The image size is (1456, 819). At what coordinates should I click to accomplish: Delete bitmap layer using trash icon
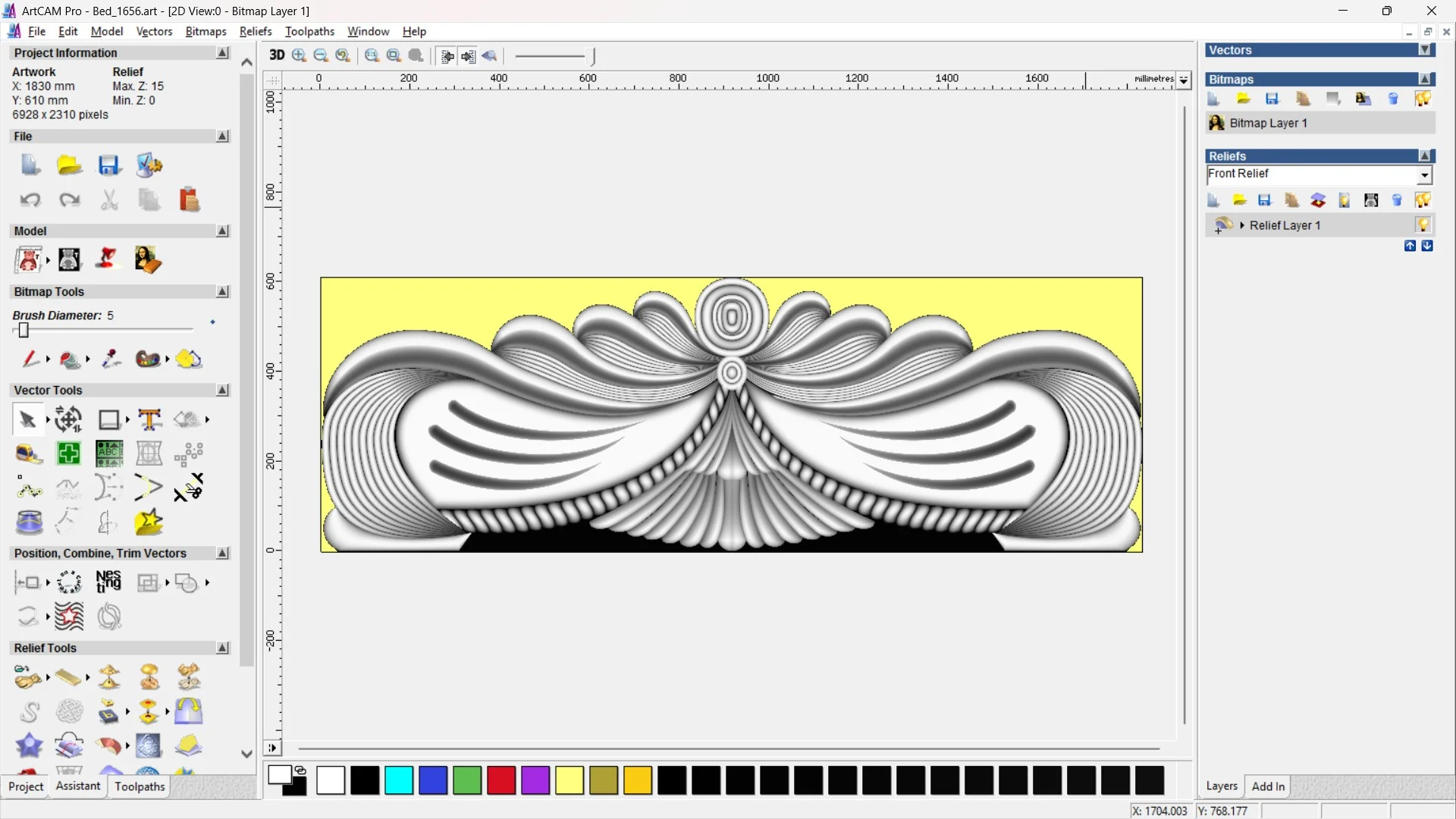pos(1393,99)
